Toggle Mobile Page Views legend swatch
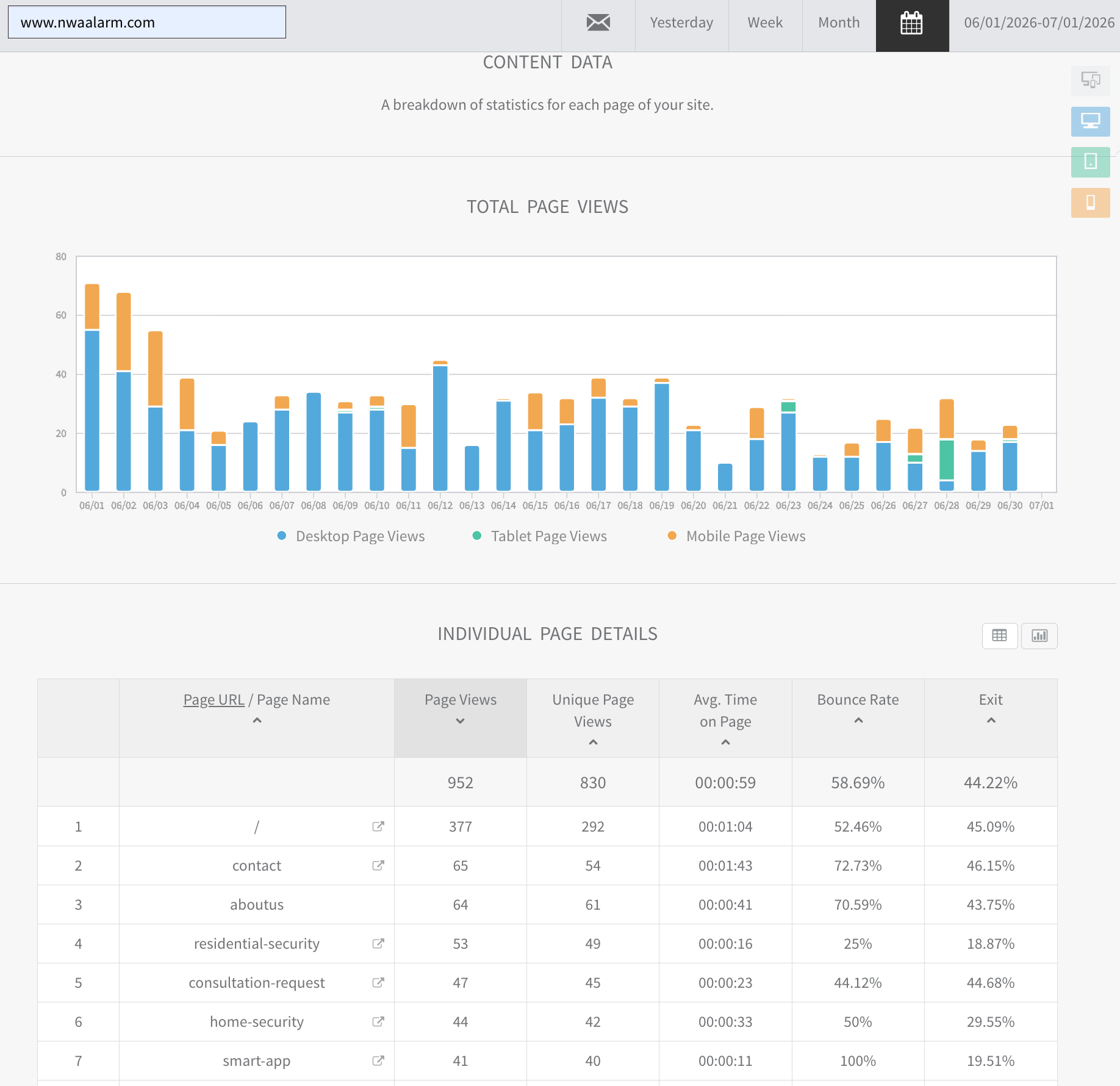The height and width of the screenshot is (1086, 1120). (x=672, y=536)
